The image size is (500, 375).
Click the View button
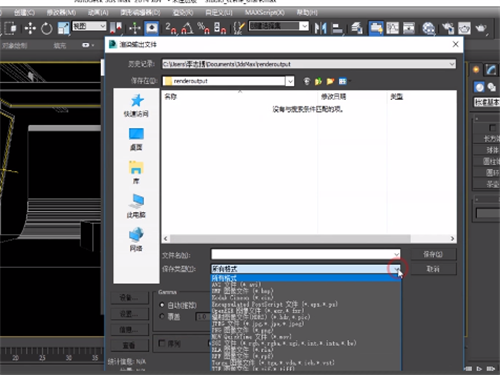click(x=129, y=345)
